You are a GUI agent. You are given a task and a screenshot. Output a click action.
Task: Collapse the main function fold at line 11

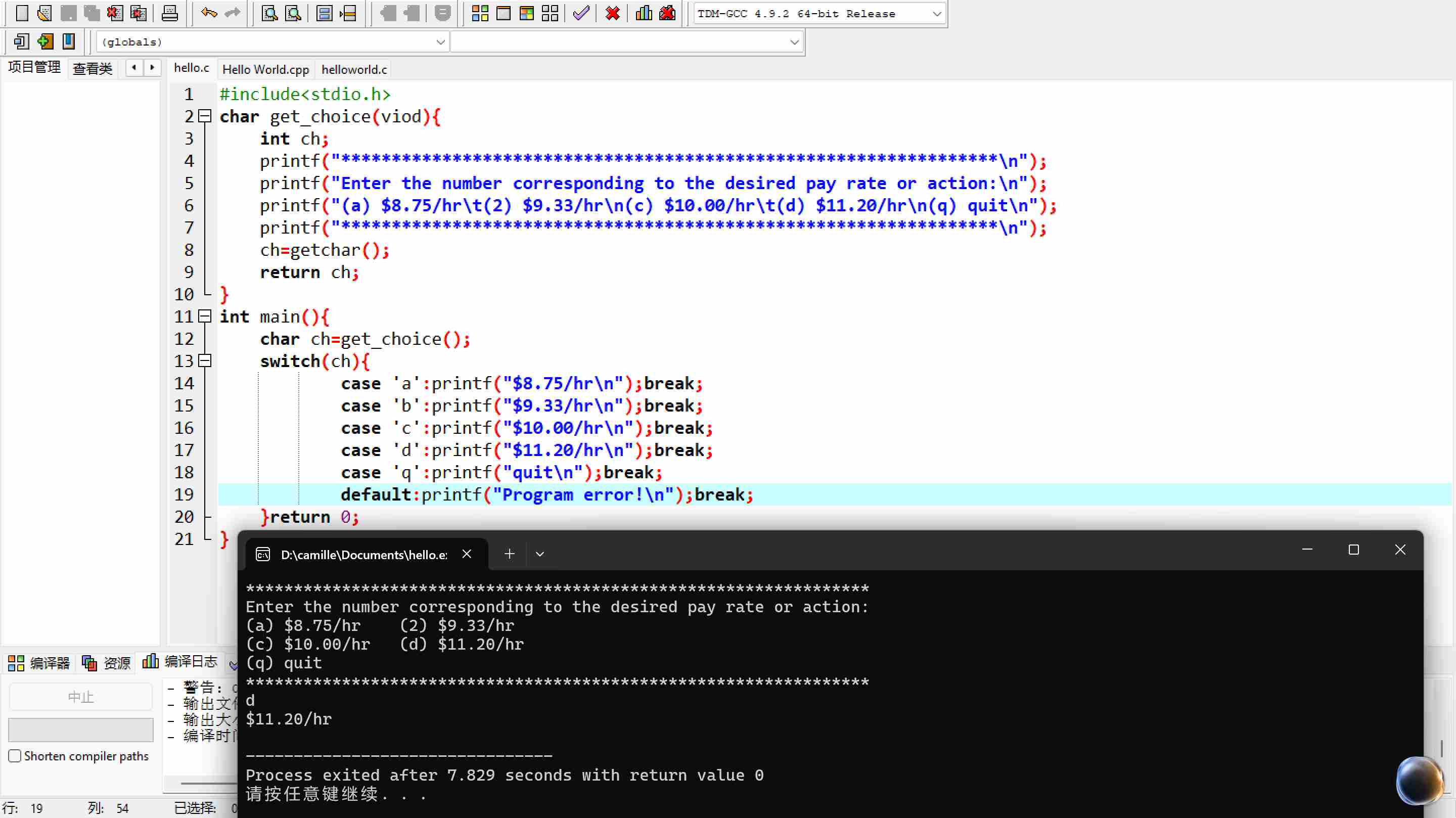tap(206, 316)
